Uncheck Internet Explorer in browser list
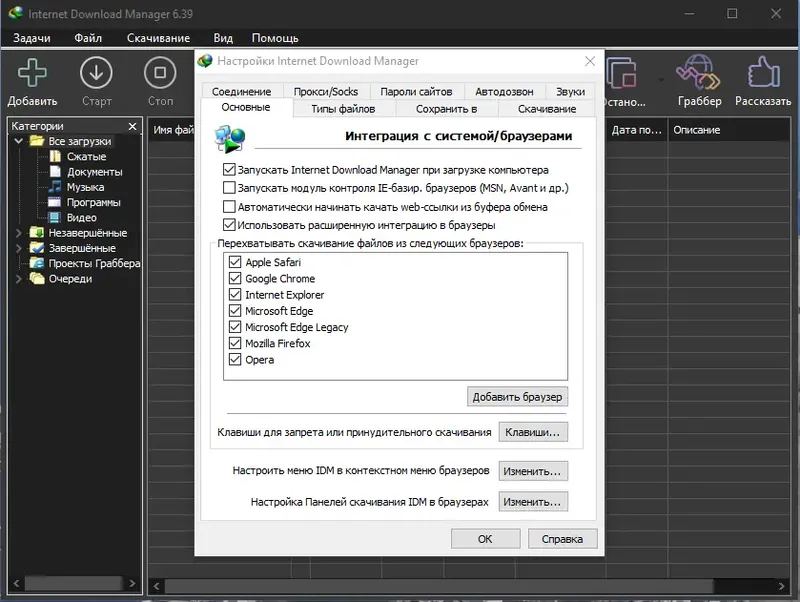The image size is (800, 602). pos(235,294)
